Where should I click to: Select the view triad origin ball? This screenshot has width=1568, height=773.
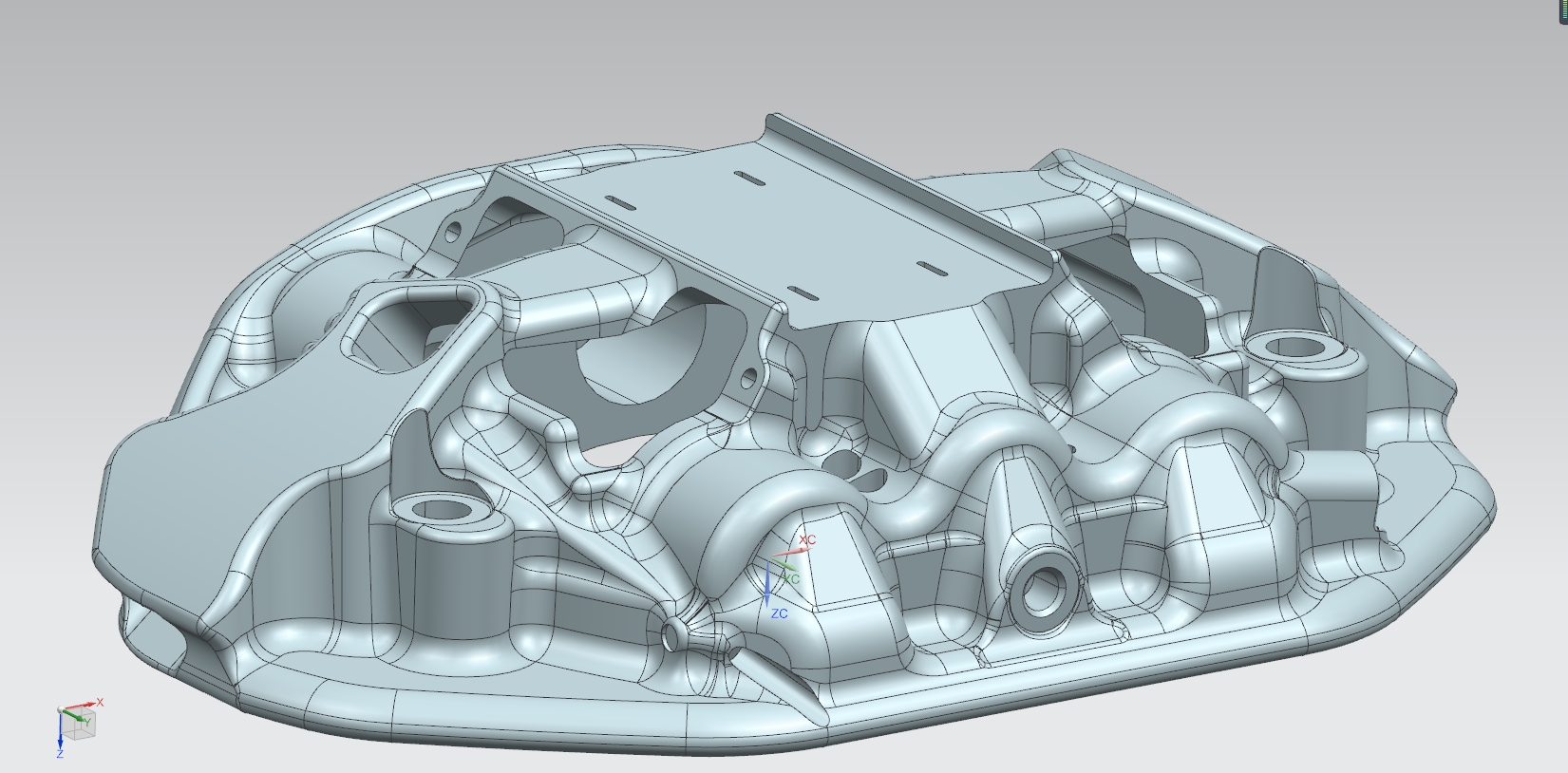[x=60, y=709]
